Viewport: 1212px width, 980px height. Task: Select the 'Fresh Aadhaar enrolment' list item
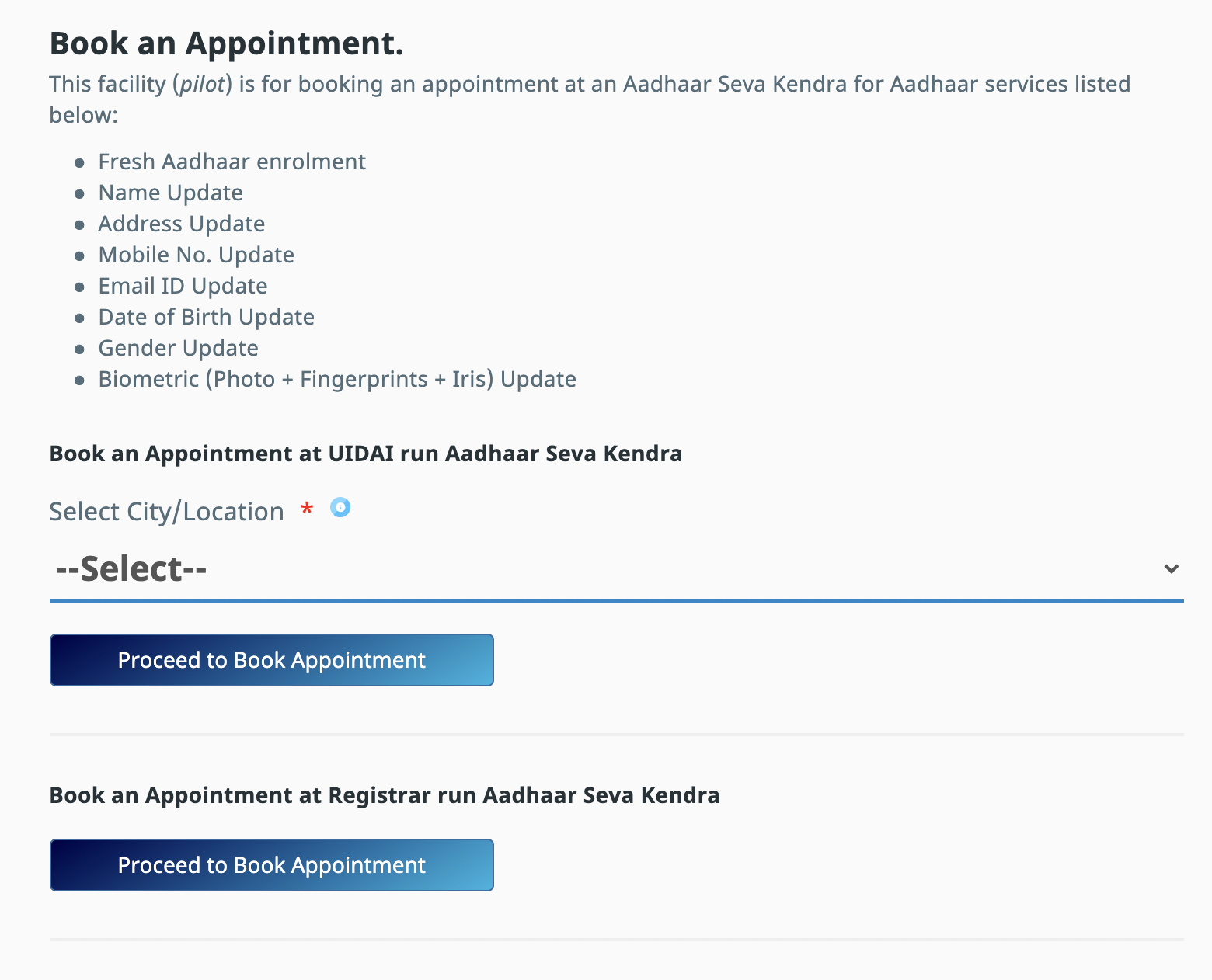coord(232,162)
